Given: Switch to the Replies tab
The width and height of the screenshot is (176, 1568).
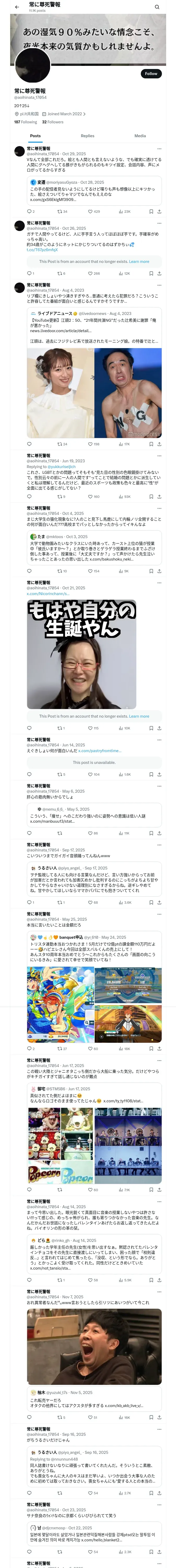Looking at the screenshot, I should coord(87,136).
